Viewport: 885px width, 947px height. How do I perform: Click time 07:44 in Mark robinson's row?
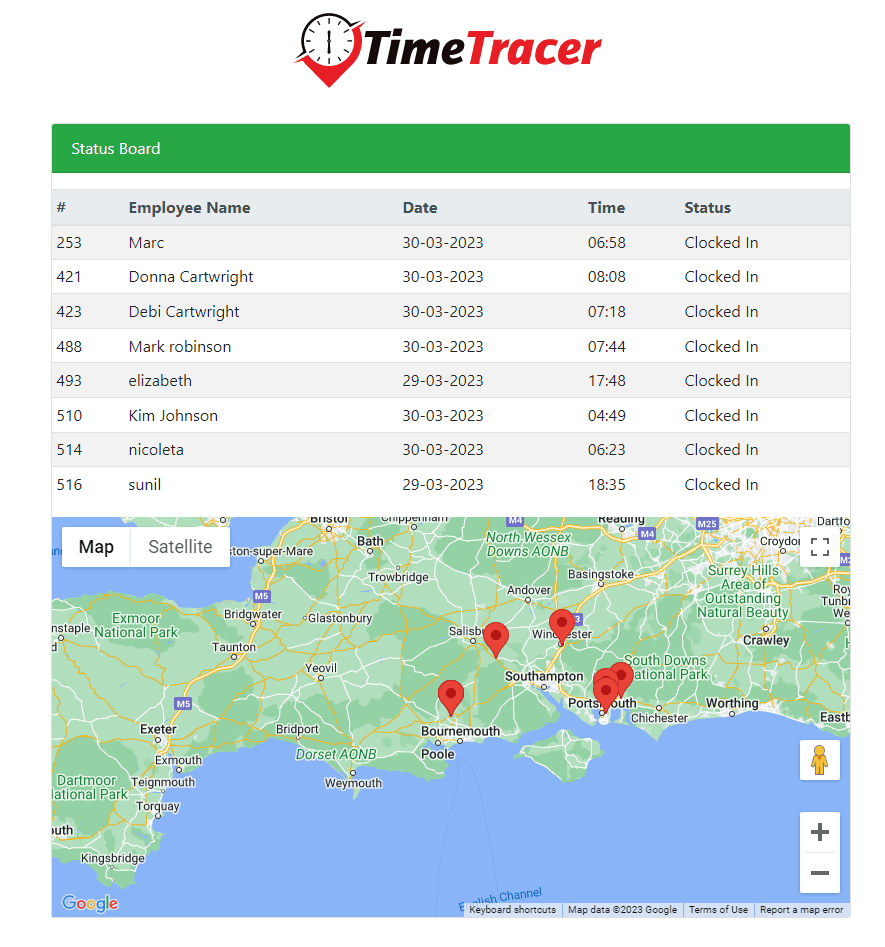[x=607, y=347]
